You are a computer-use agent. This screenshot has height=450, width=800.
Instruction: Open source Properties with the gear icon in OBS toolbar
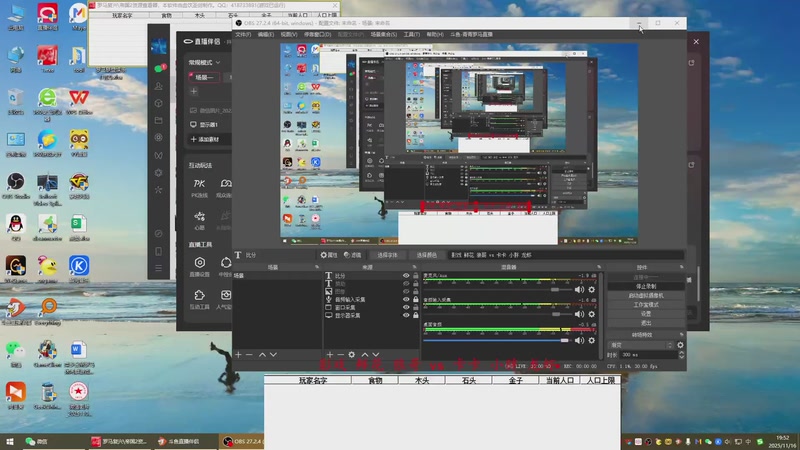[x=329, y=255]
